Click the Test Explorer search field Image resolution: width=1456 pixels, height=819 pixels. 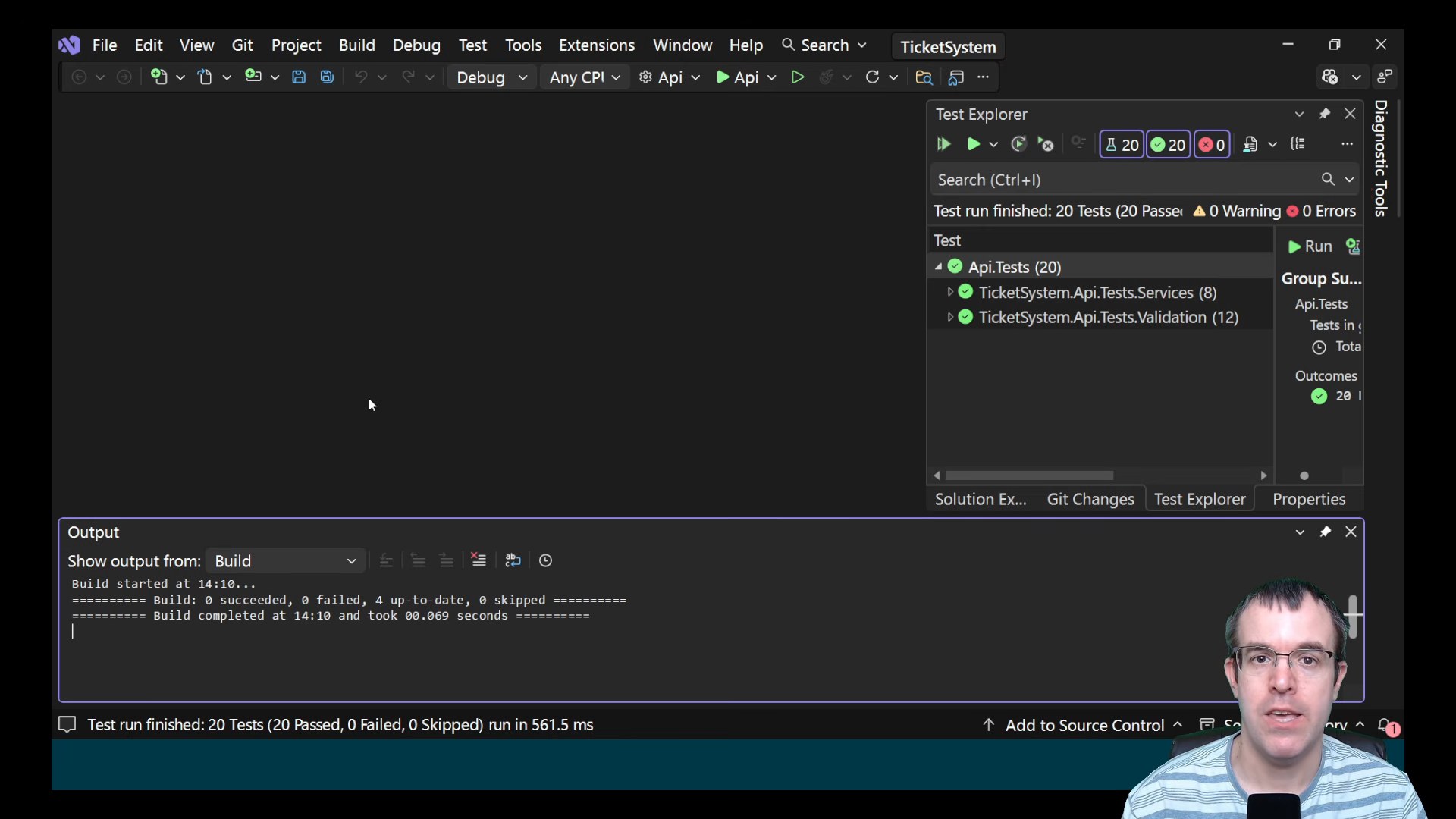tap(1126, 180)
